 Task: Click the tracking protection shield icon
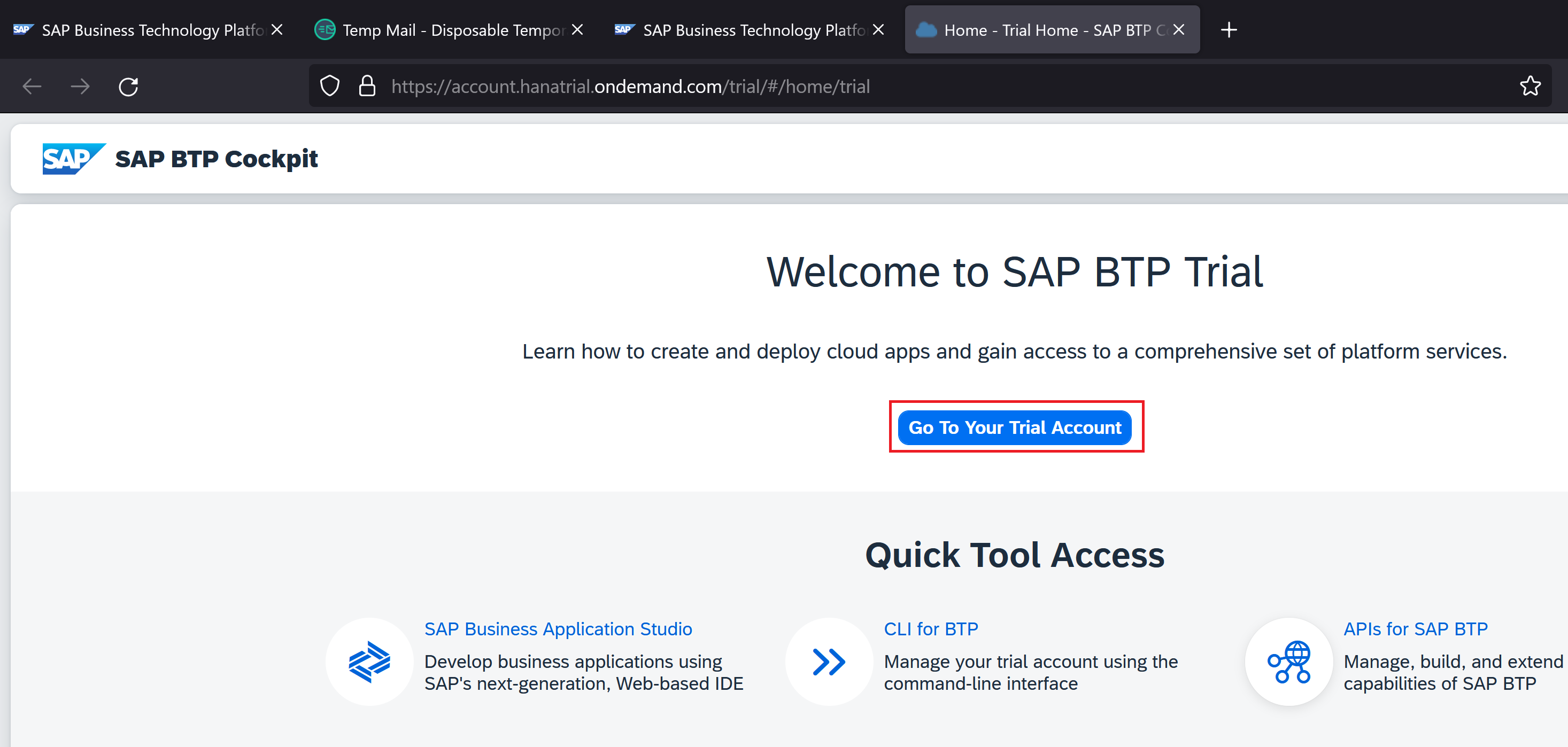(330, 87)
